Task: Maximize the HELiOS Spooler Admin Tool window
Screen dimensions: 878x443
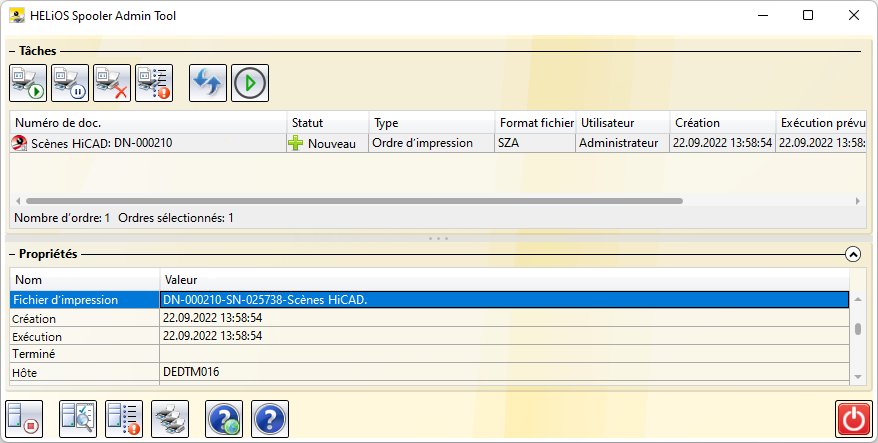Action: pyautogui.click(x=807, y=15)
